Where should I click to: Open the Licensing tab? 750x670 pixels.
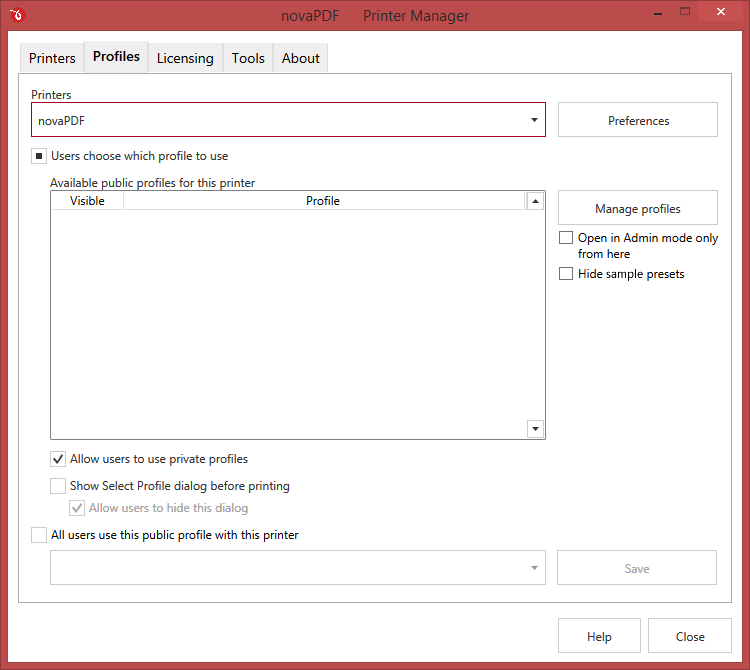185,58
